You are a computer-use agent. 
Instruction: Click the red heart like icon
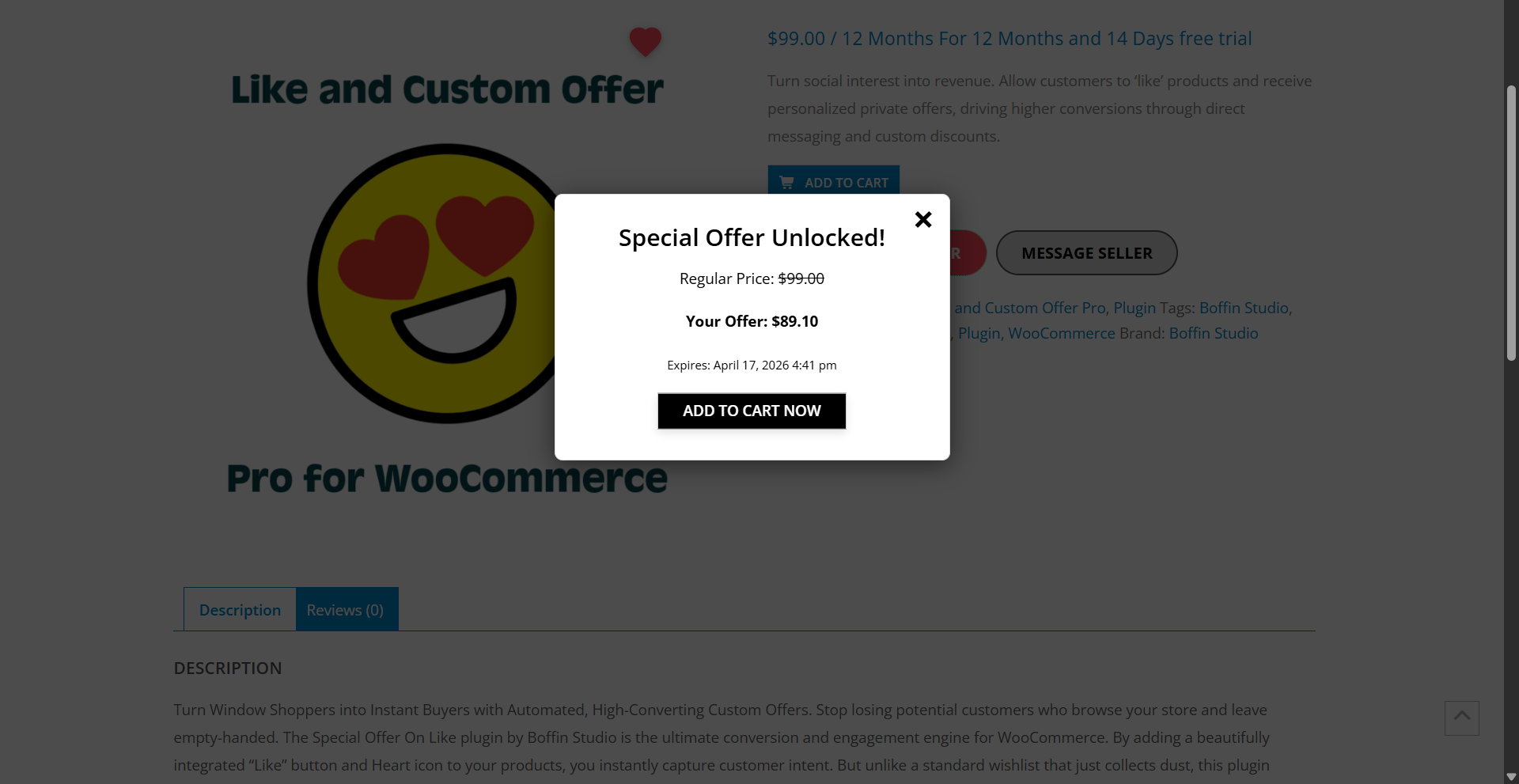pos(645,41)
